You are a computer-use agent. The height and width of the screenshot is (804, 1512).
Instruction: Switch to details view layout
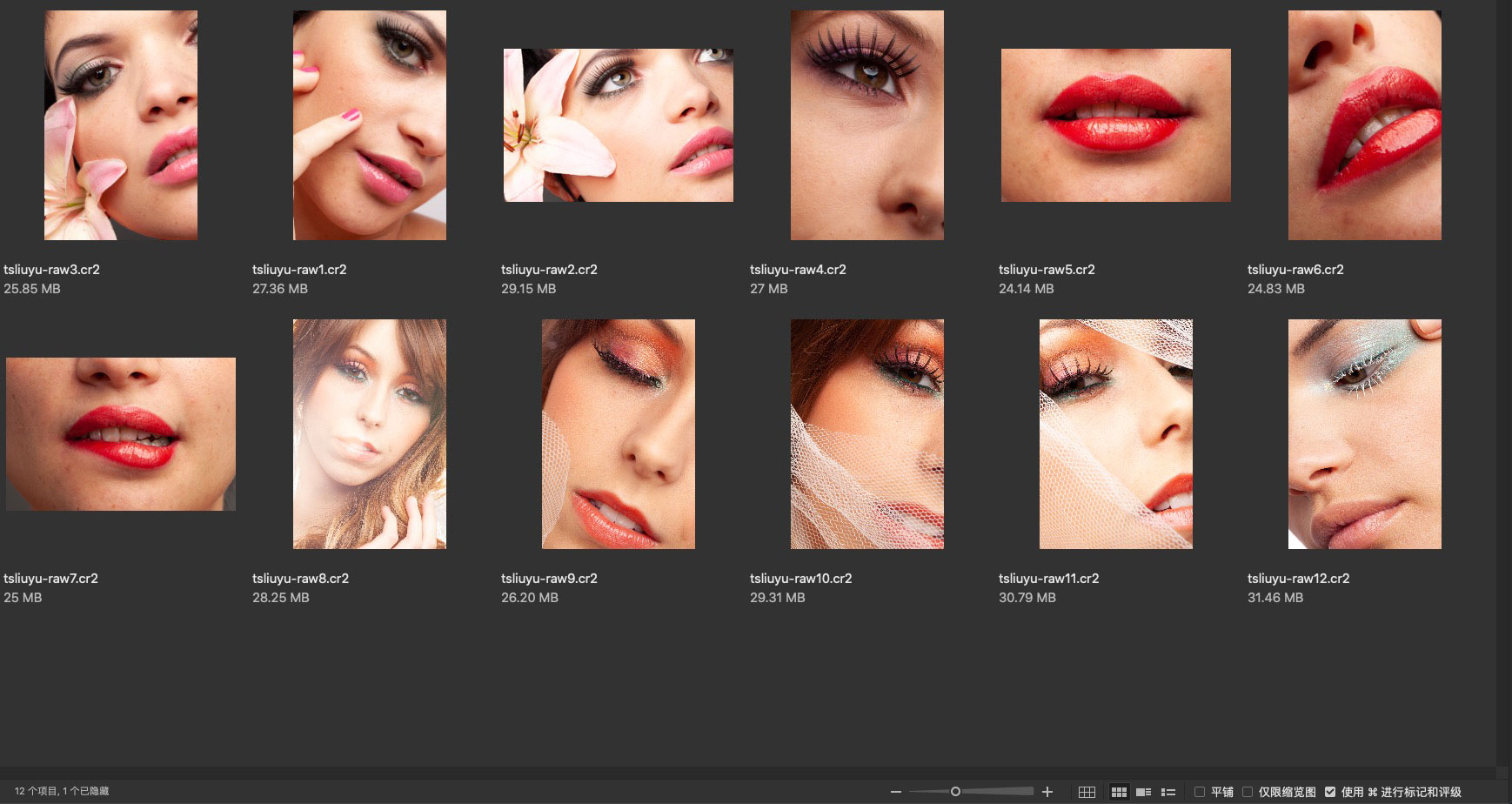[x=1144, y=792]
